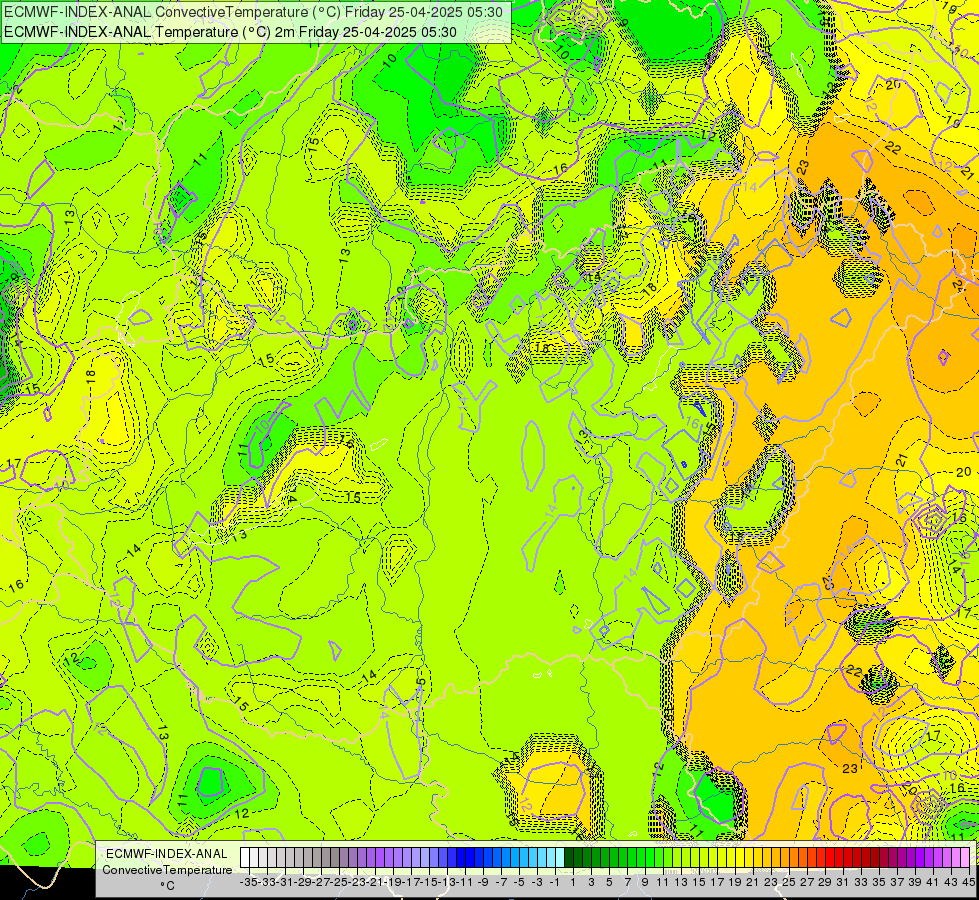The image size is (979, 900).
Task: Select the darkest green swatch in the legend
Action: (569, 858)
